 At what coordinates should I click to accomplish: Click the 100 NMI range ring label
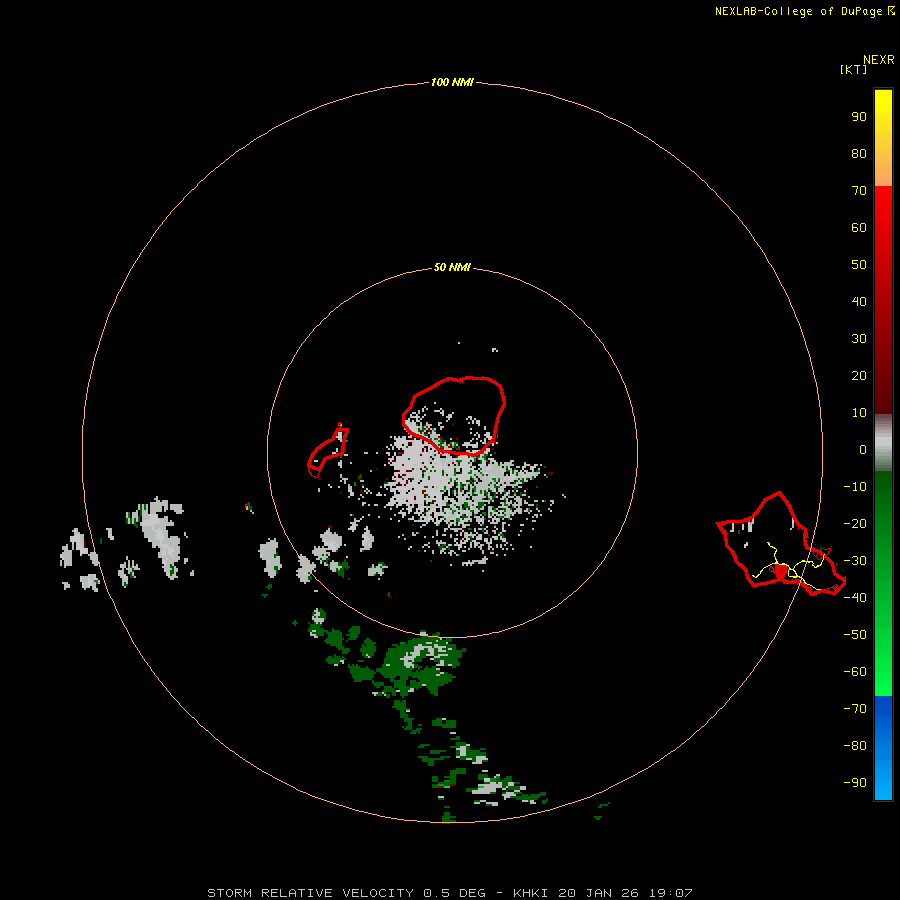point(452,82)
